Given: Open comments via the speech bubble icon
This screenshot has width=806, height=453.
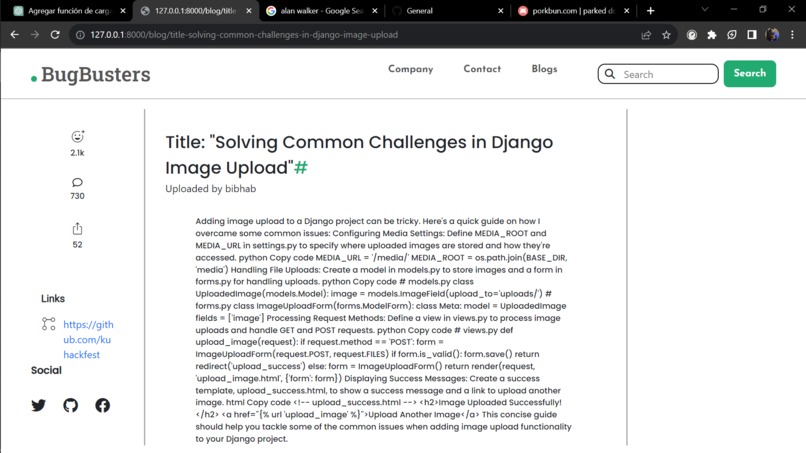Looking at the screenshot, I should (x=77, y=182).
